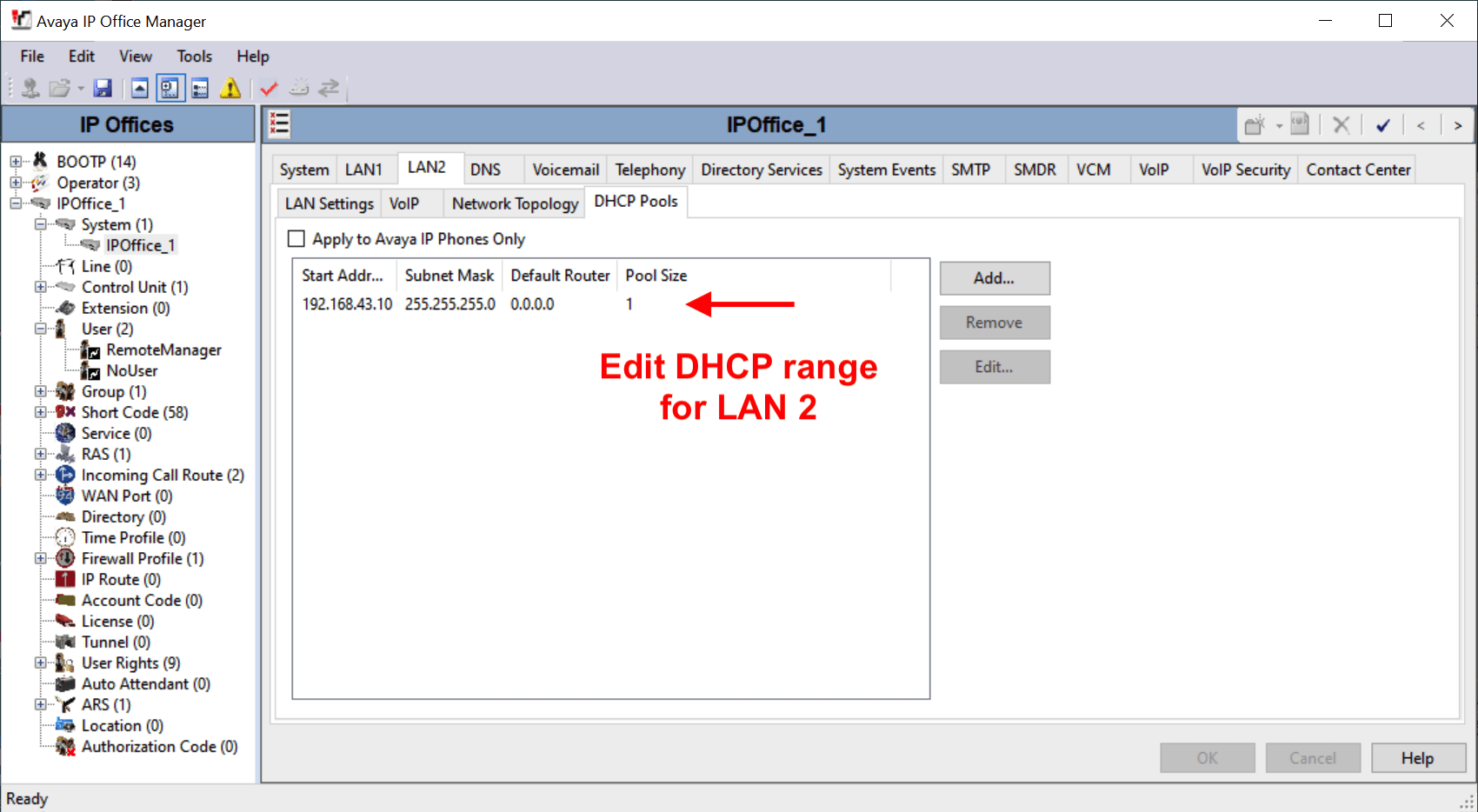This screenshot has width=1478, height=812.
Task: Select the Authorization Code (0) tree item
Action: (159, 746)
